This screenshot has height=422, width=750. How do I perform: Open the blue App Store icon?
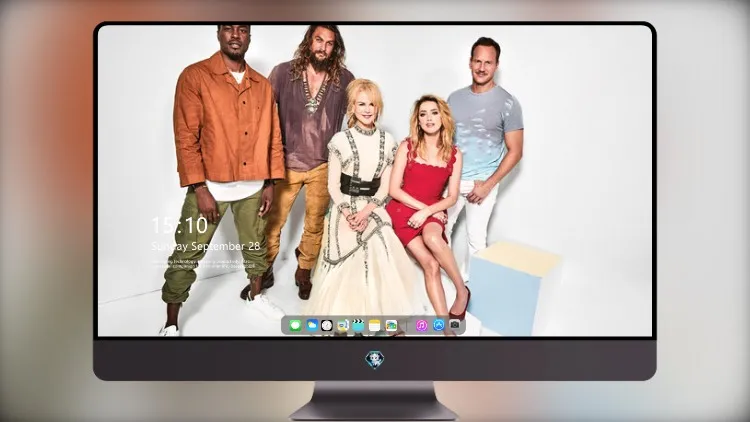439,325
